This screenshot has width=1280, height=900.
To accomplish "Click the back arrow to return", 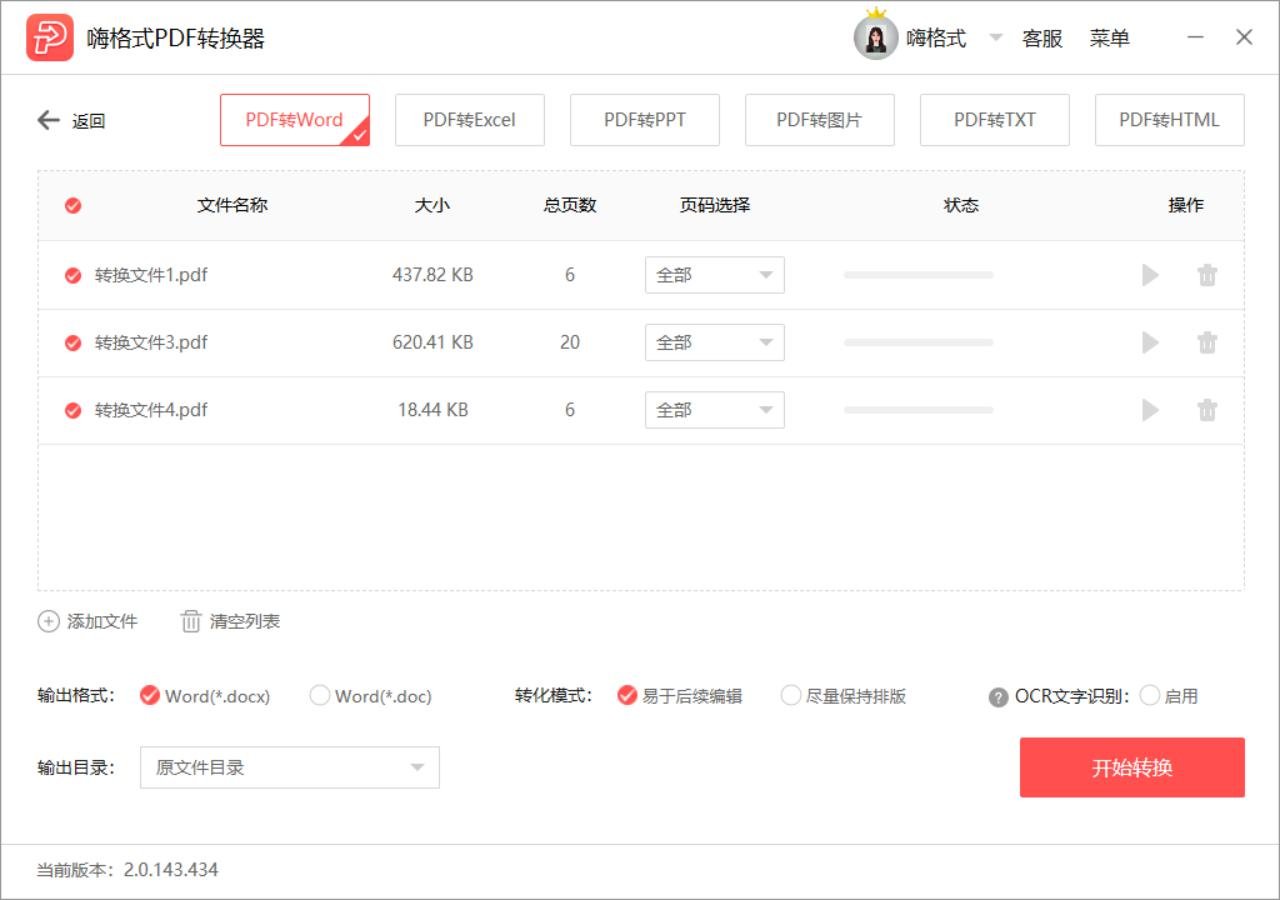I will 47,120.
